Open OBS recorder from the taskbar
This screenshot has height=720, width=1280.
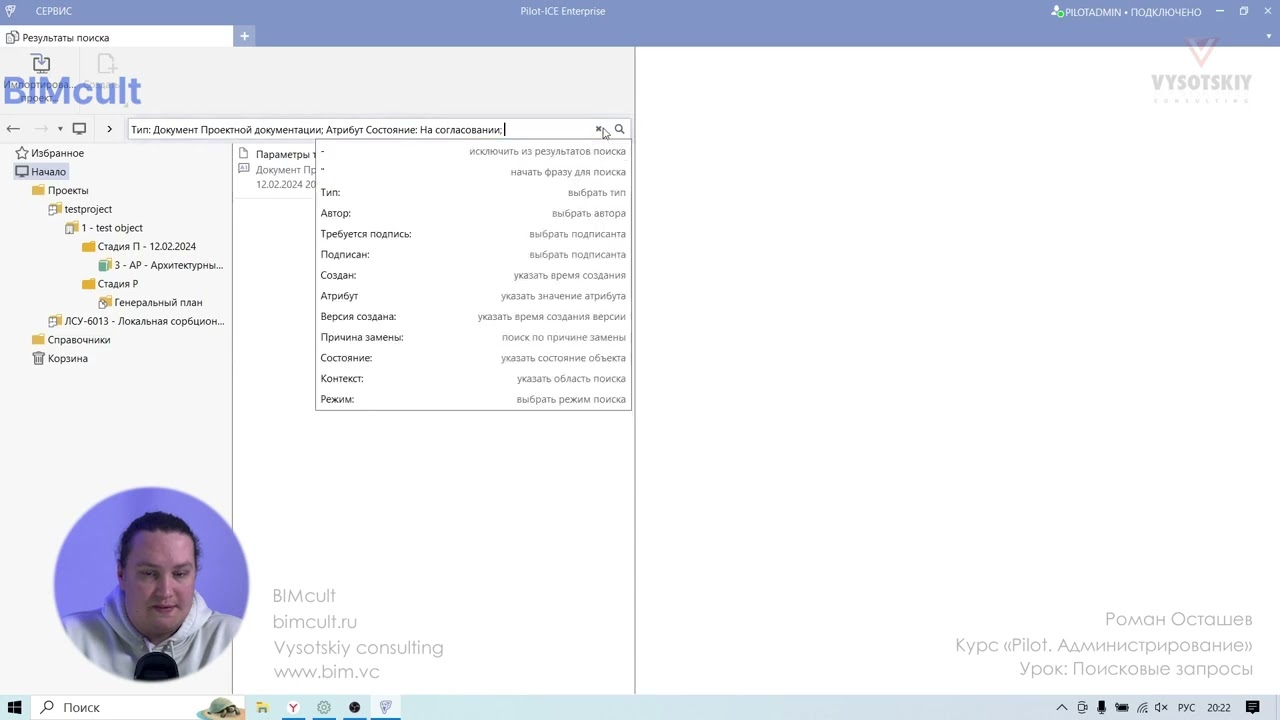[x=354, y=707]
